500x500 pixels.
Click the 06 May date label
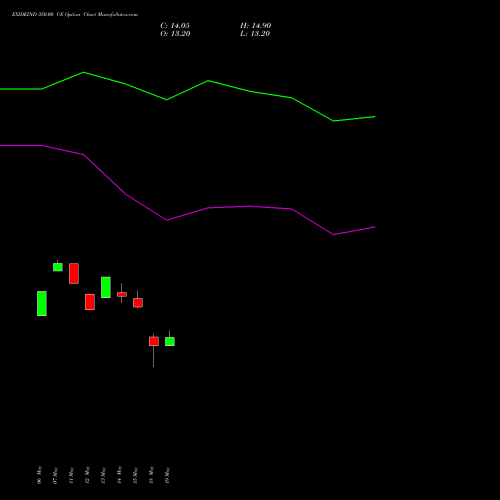[39, 475]
